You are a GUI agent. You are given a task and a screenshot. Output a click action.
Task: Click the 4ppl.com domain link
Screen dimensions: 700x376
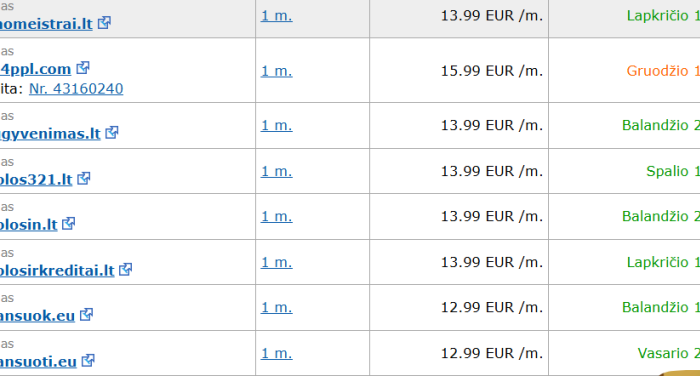point(35,69)
